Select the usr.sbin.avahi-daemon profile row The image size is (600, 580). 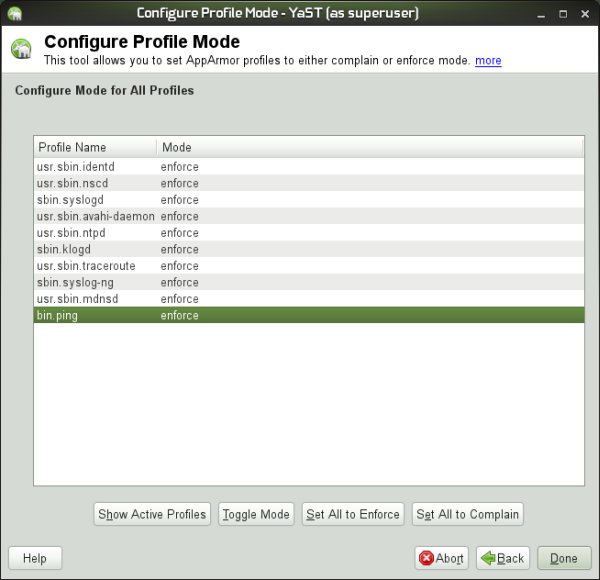click(x=309, y=216)
